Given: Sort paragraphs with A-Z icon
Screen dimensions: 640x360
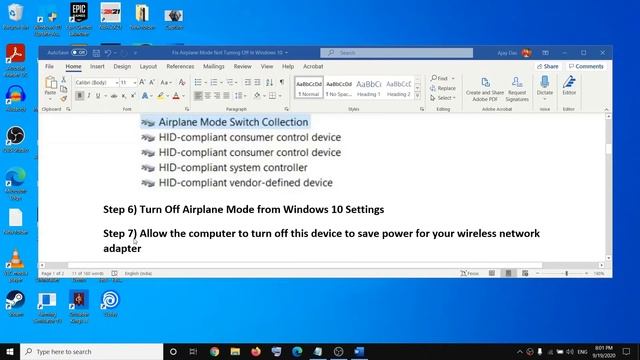Looking at the screenshot, I should coord(269,82).
